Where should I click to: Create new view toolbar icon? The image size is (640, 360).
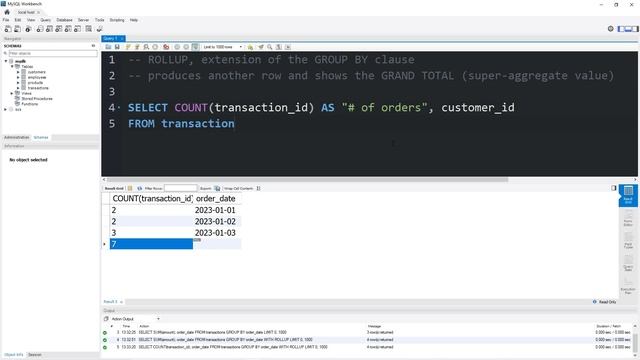(x=59, y=29)
